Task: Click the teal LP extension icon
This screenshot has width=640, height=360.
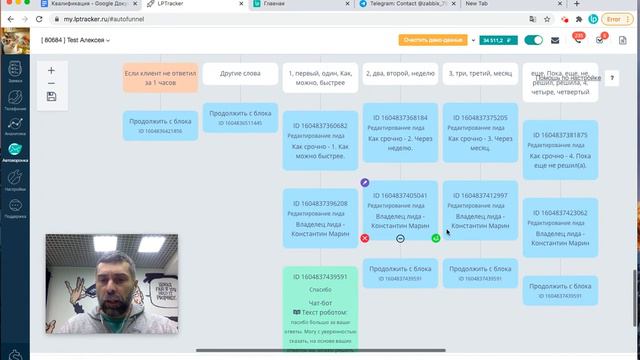Action: pos(593,19)
